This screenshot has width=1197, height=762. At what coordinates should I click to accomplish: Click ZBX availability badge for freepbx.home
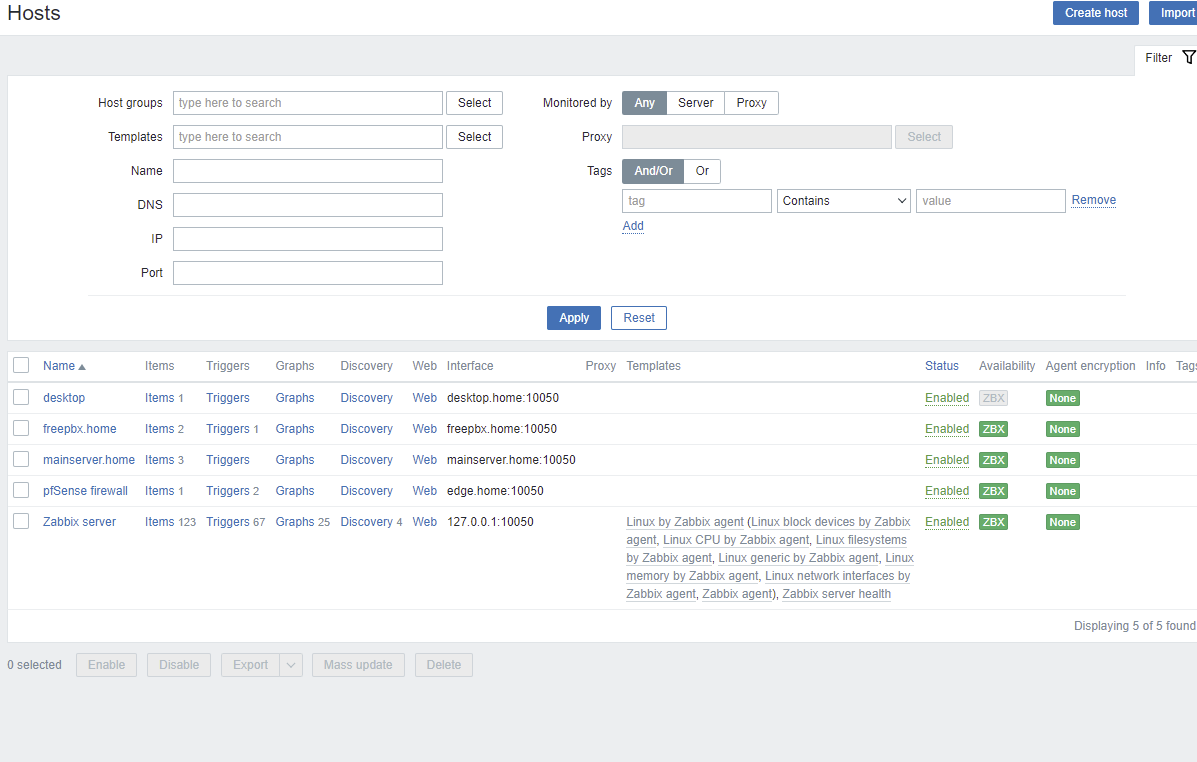click(x=993, y=429)
